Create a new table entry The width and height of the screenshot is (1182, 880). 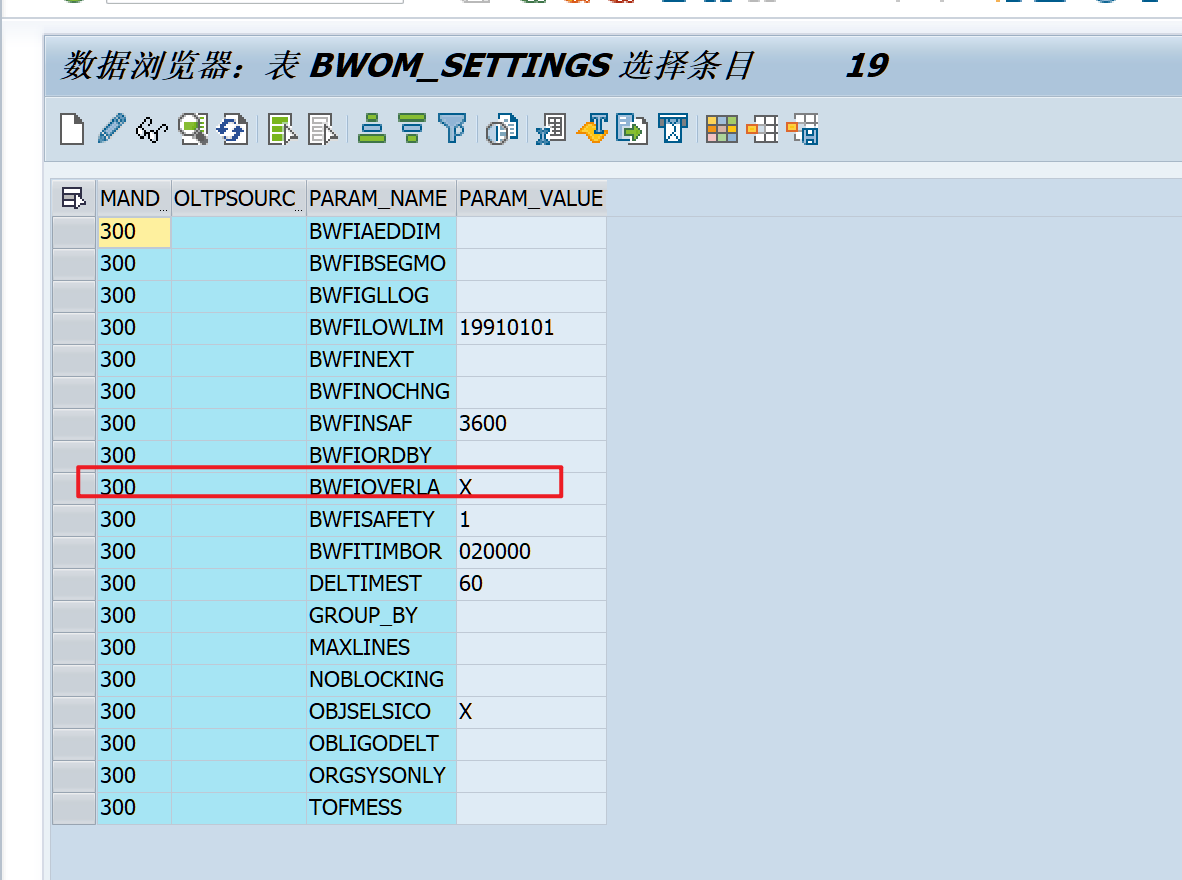[71, 130]
